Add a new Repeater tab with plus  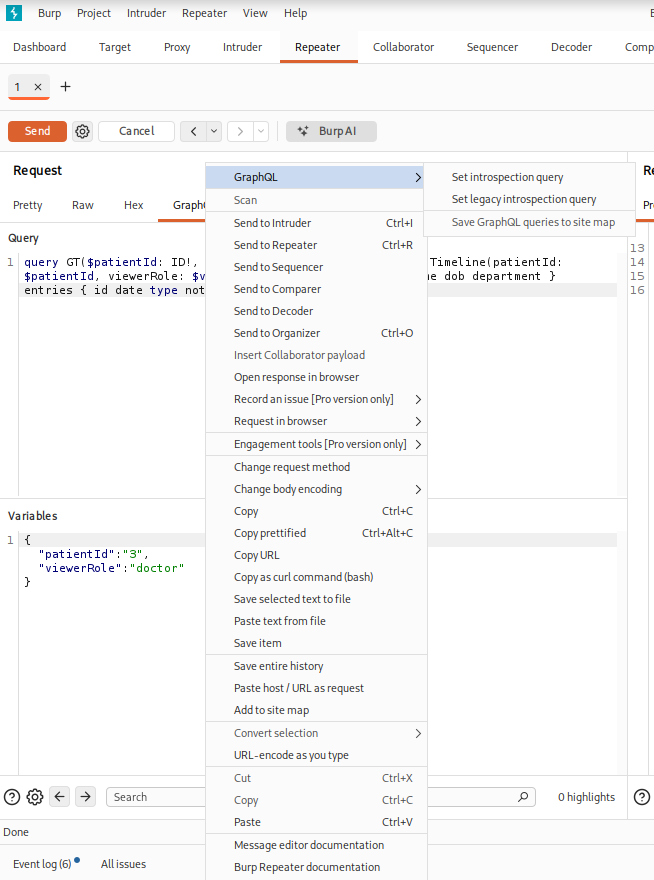coord(66,86)
